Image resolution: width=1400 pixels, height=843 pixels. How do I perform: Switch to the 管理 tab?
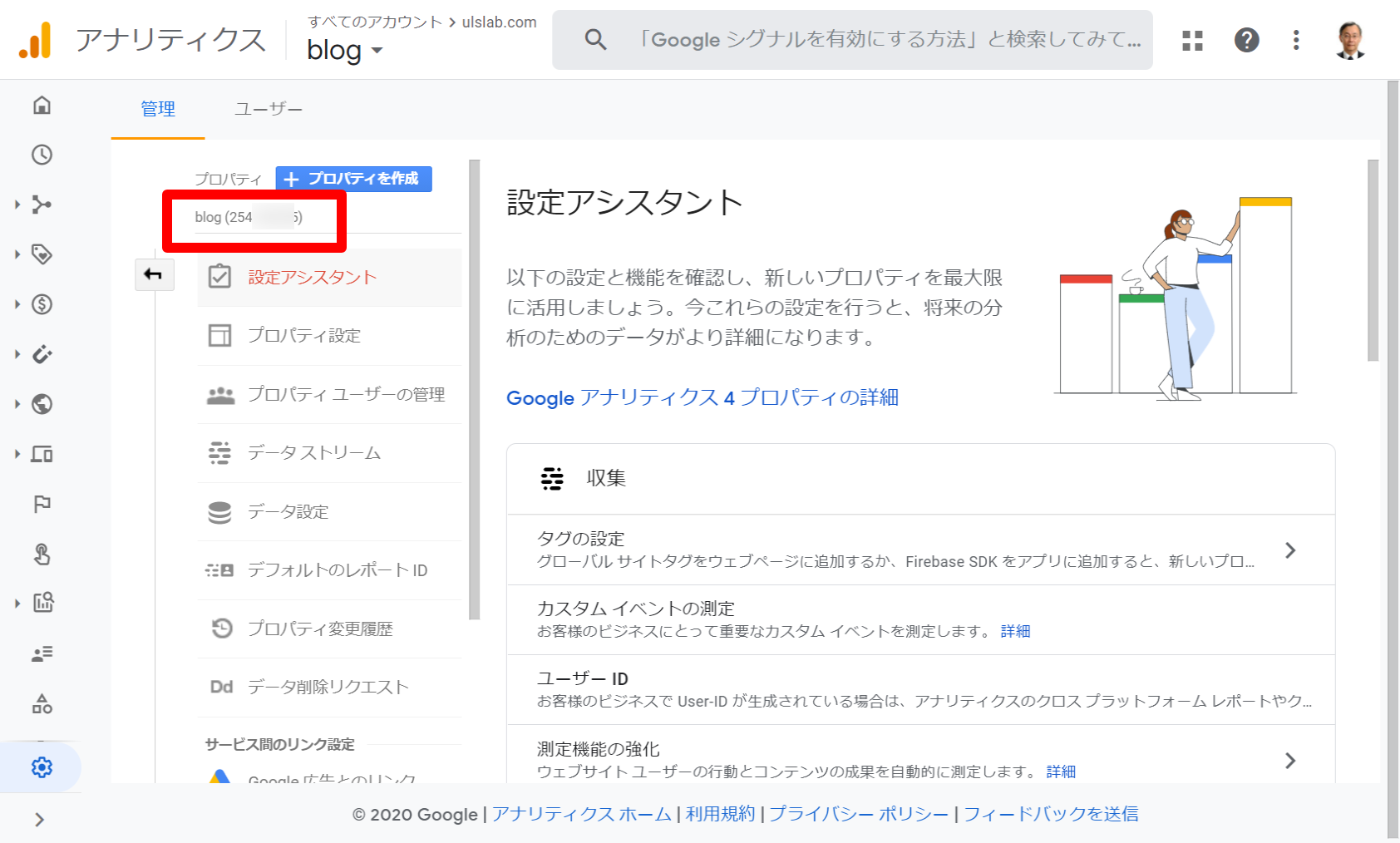158,109
